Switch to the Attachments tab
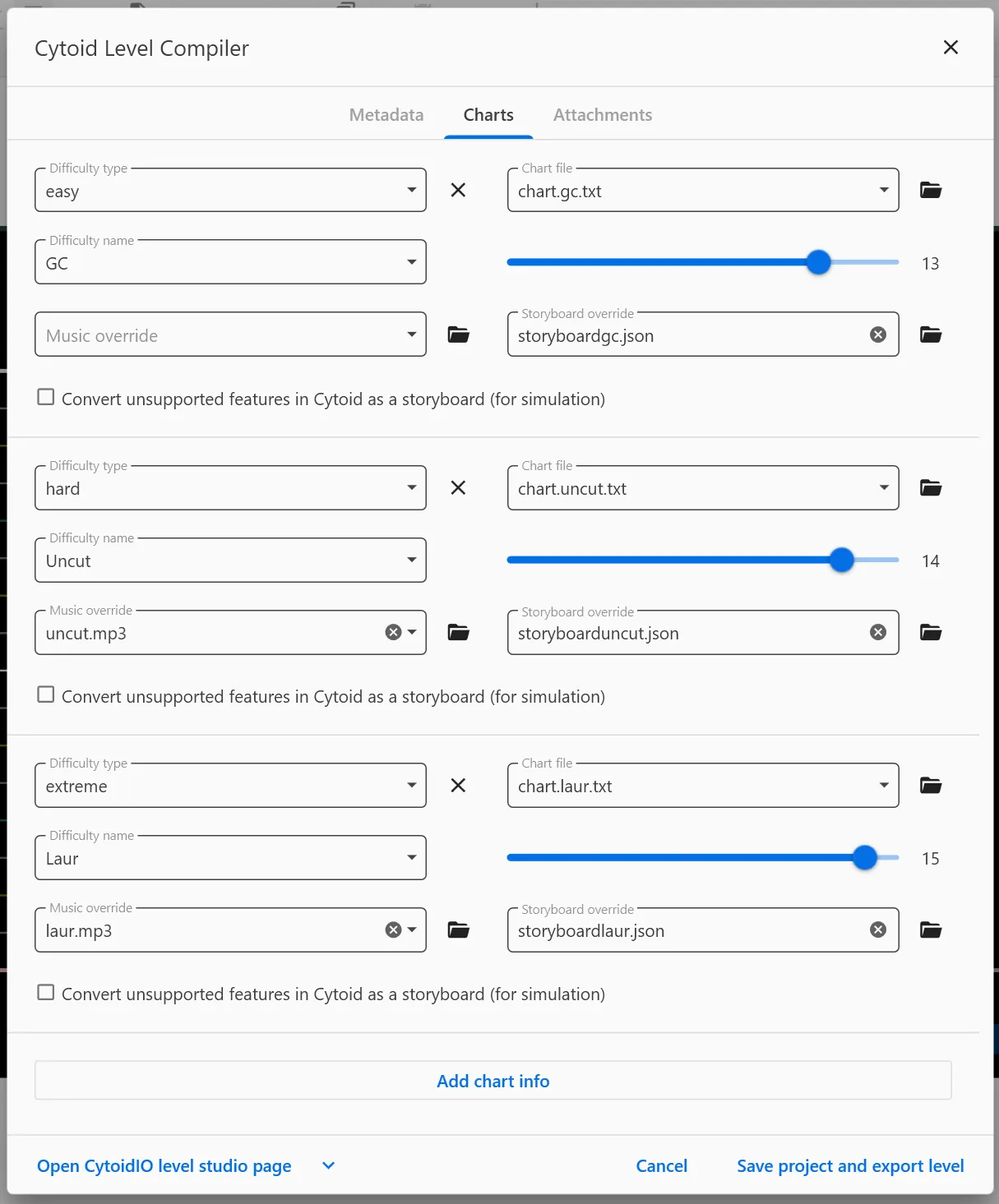 click(x=602, y=115)
